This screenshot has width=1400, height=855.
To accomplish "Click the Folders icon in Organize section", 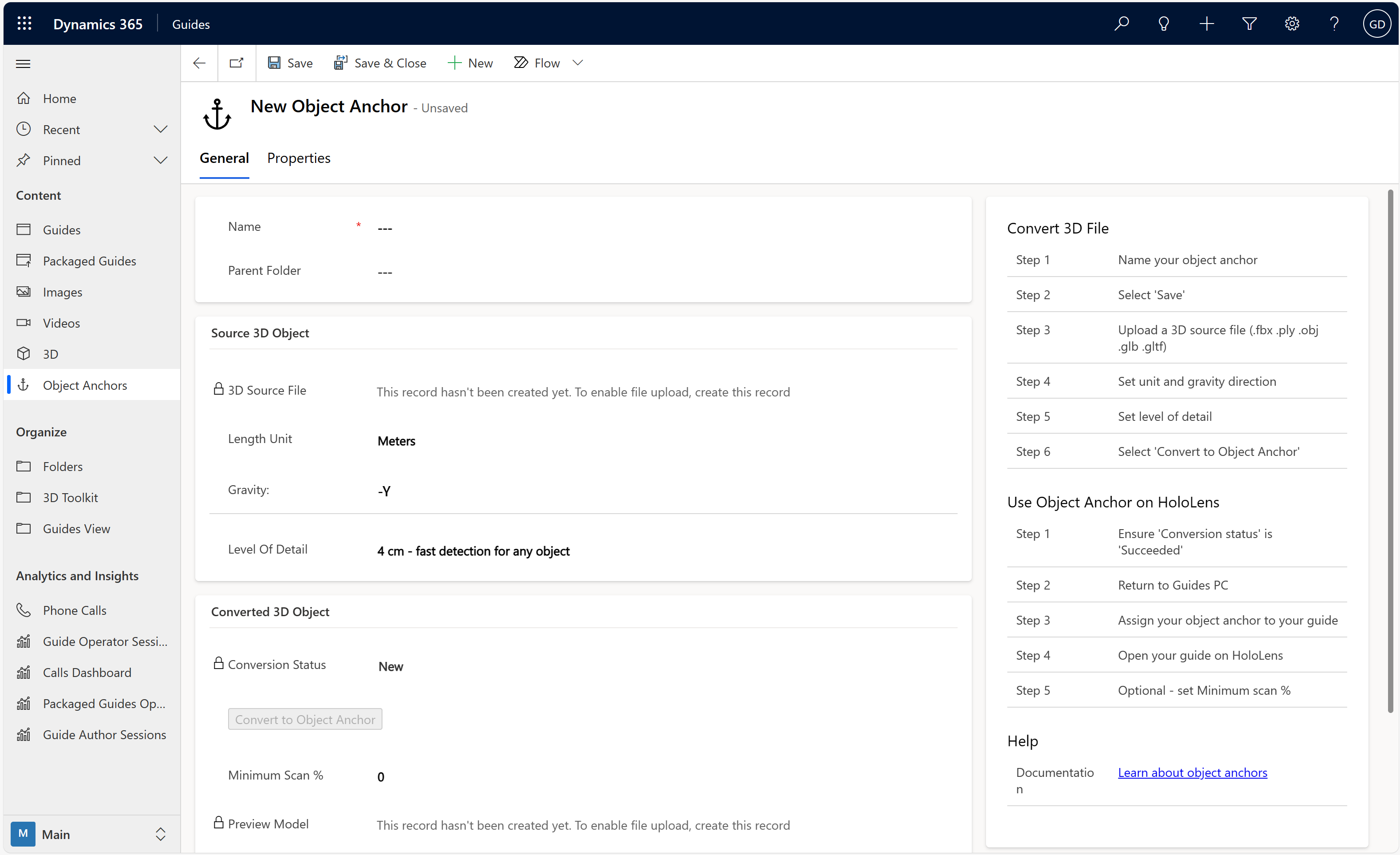I will [x=24, y=466].
